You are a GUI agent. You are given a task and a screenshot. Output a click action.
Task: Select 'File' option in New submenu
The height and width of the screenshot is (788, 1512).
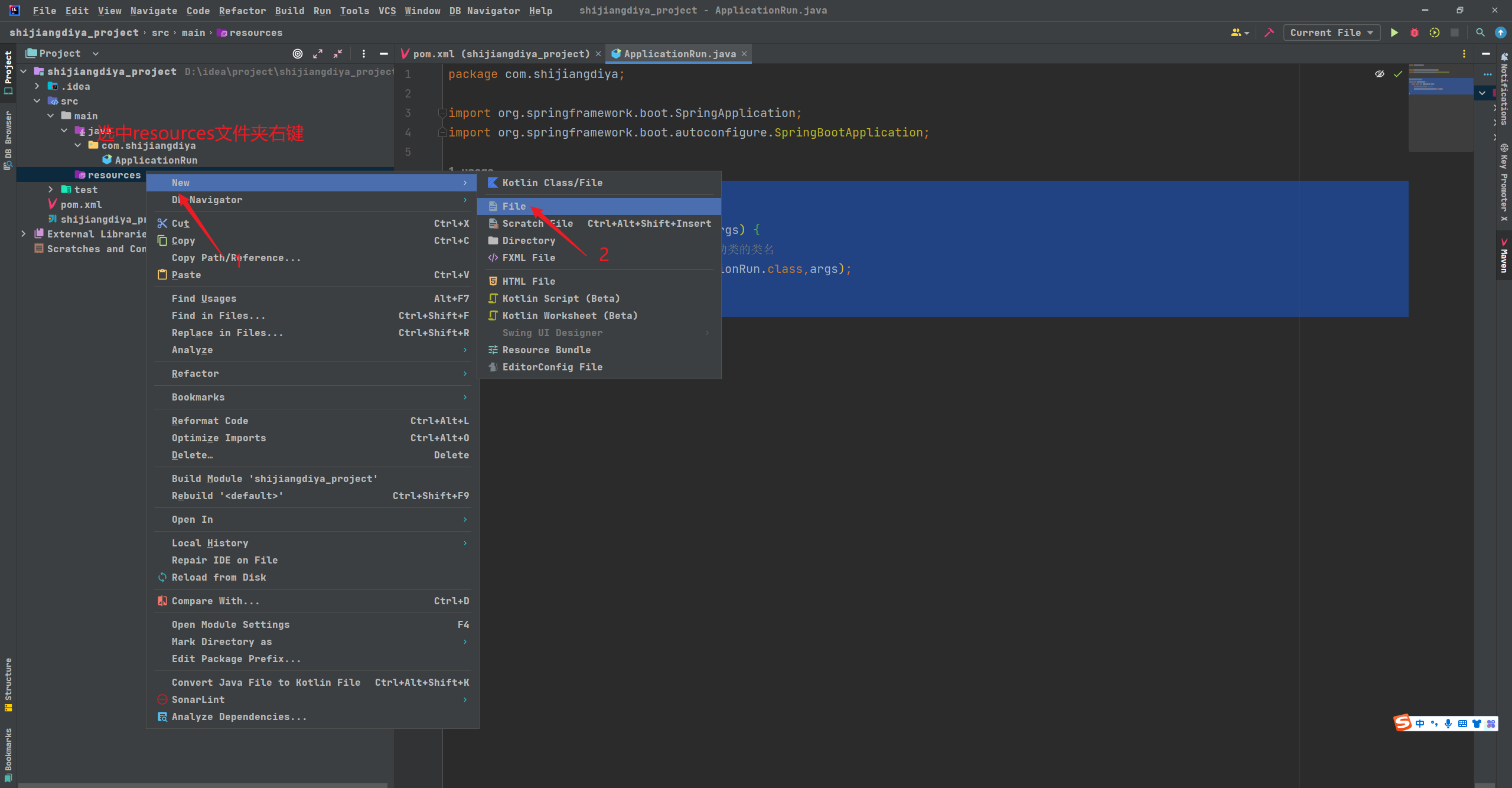(x=514, y=206)
